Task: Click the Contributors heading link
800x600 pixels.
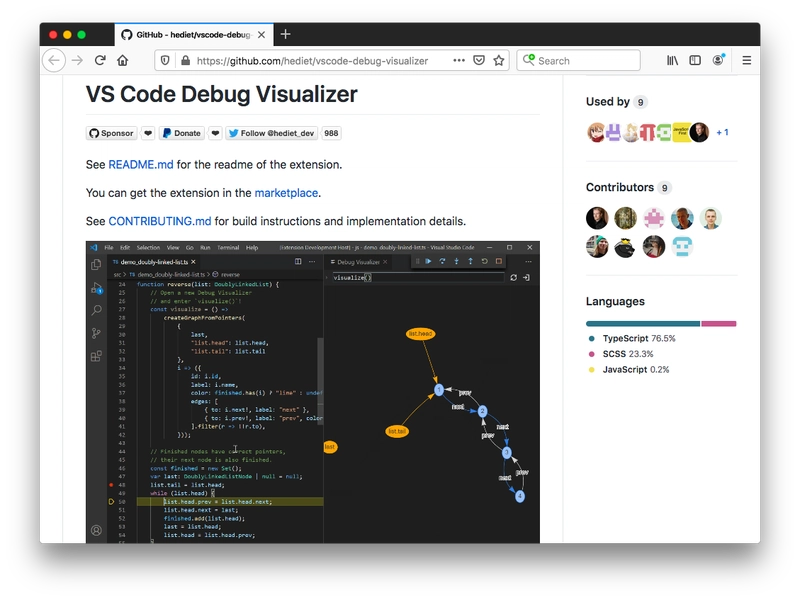Action: coord(628,187)
